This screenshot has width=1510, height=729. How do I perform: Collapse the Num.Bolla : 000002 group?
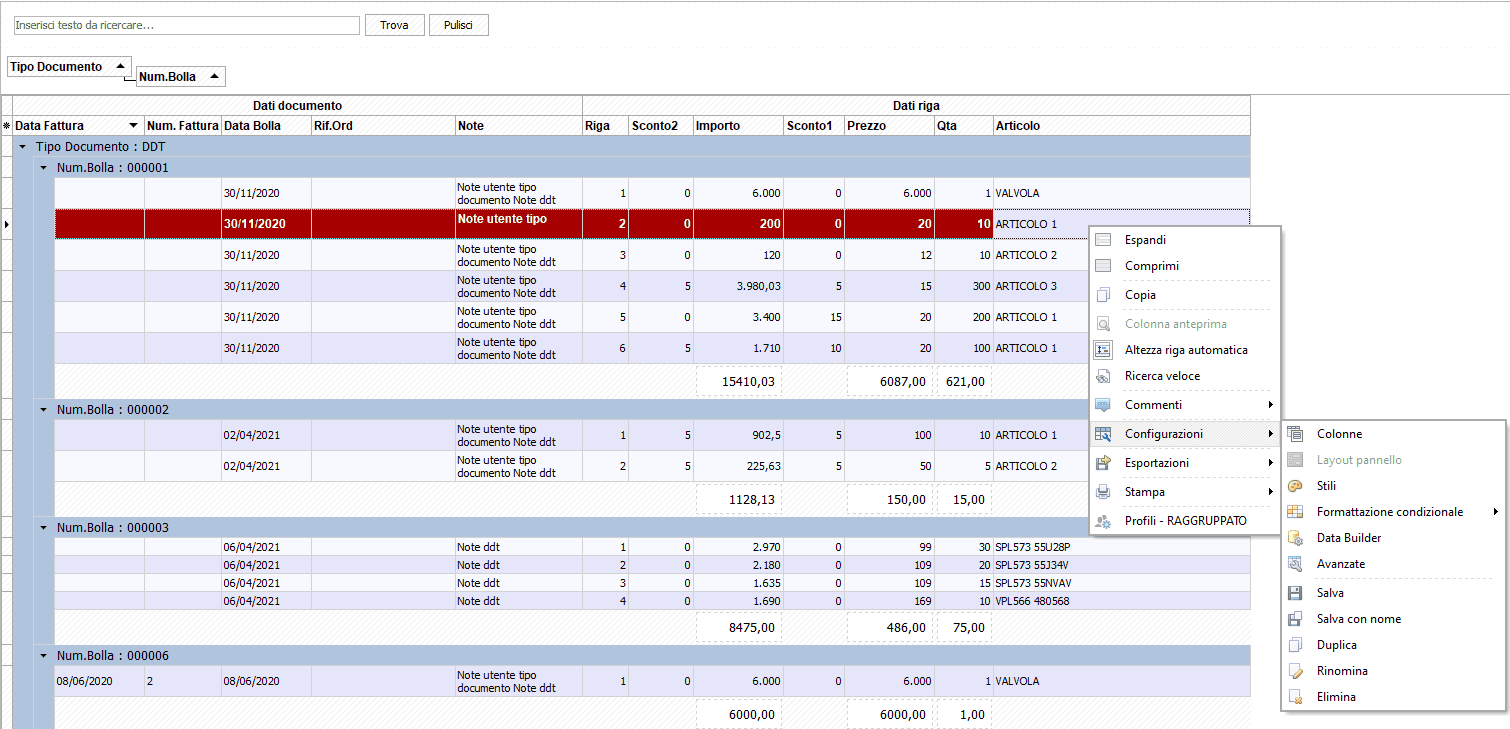(43, 410)
